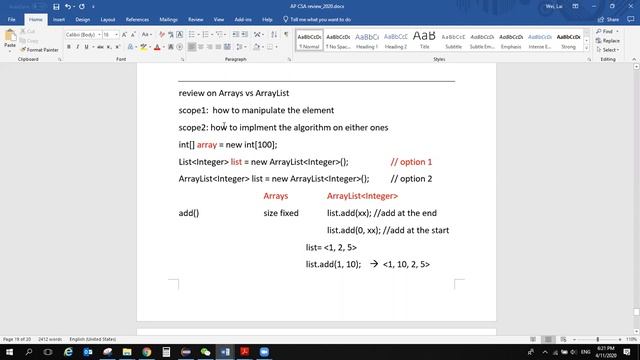Apply red font color
The image size is (640, 360).
point(157,47)
